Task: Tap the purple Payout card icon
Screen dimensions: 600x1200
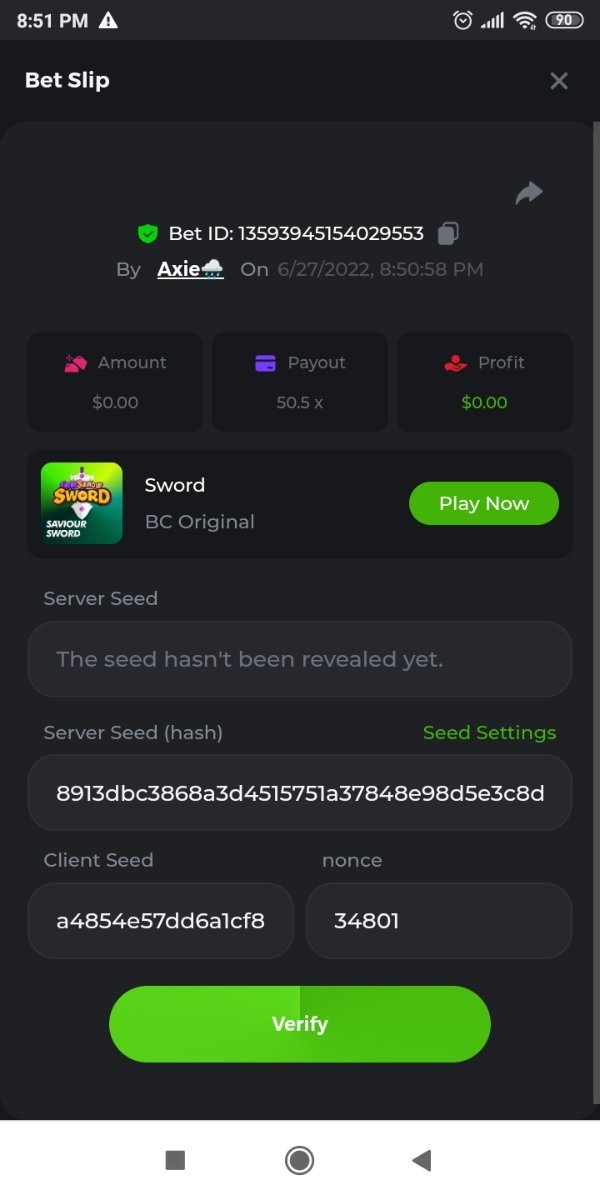Action: coord(265,363)
